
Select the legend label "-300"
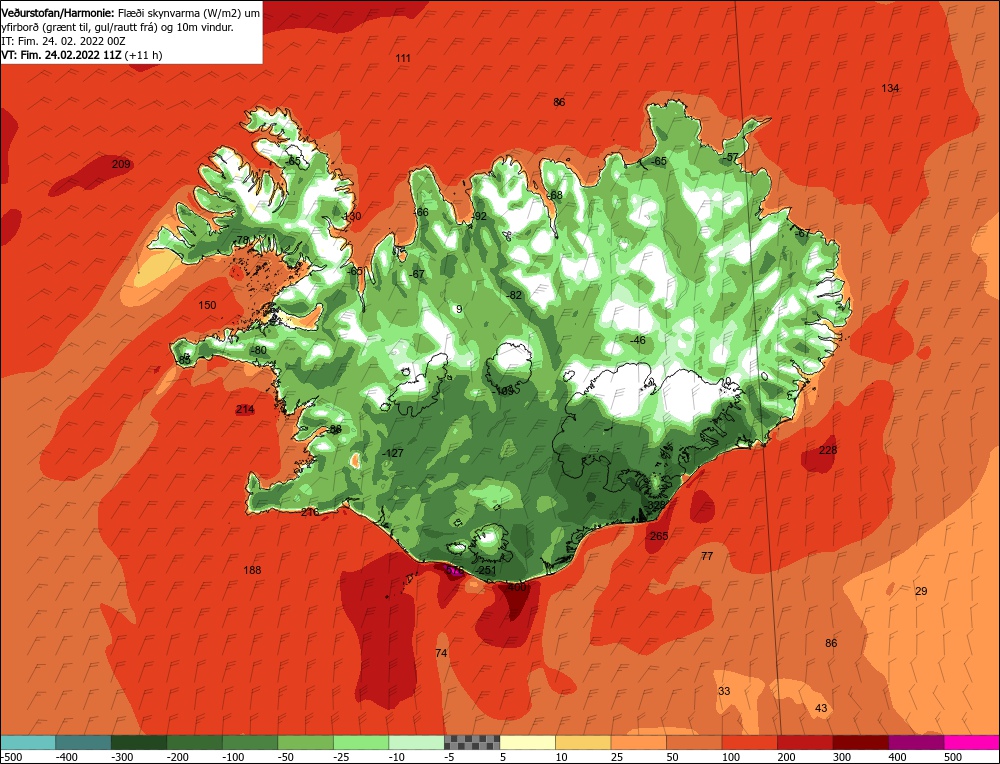point(122,757)
